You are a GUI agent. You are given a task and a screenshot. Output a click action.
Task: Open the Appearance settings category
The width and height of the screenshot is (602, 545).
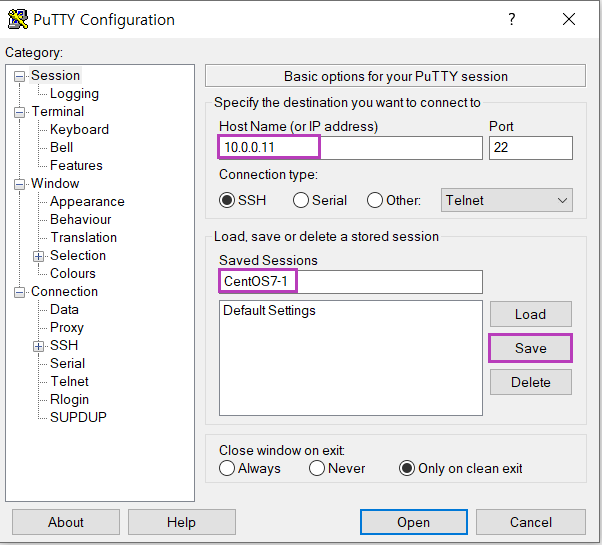(x=87, y=201)
